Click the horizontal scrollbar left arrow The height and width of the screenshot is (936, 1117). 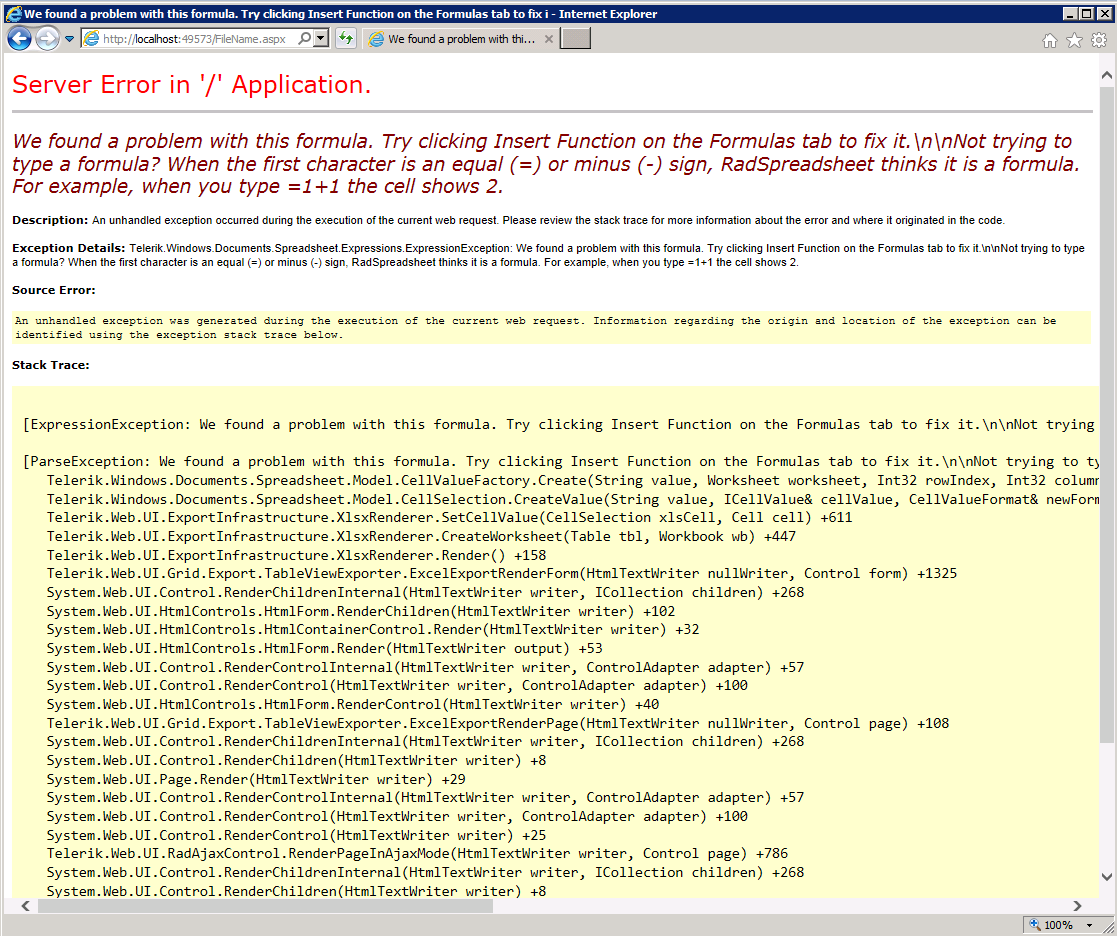point(26,905)
